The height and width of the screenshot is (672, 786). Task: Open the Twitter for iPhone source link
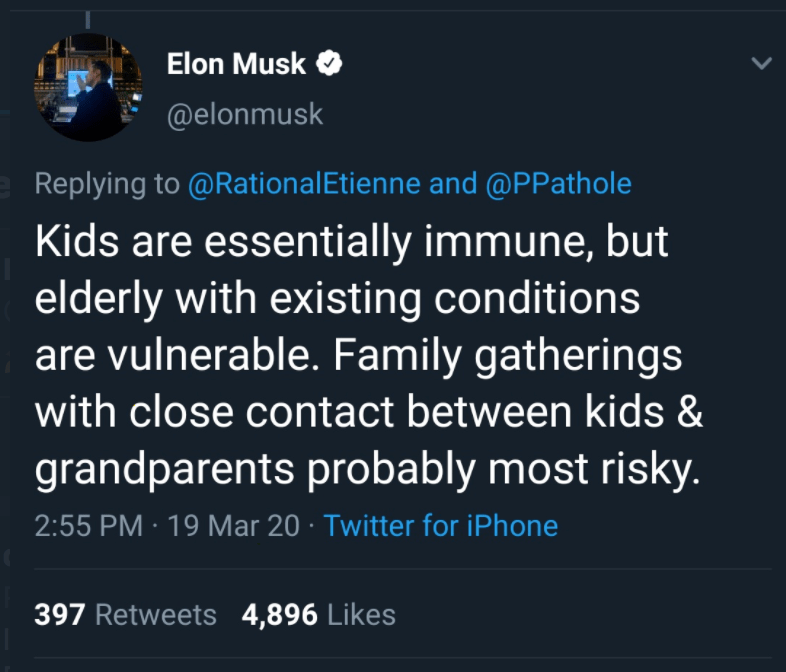point(441,525)
